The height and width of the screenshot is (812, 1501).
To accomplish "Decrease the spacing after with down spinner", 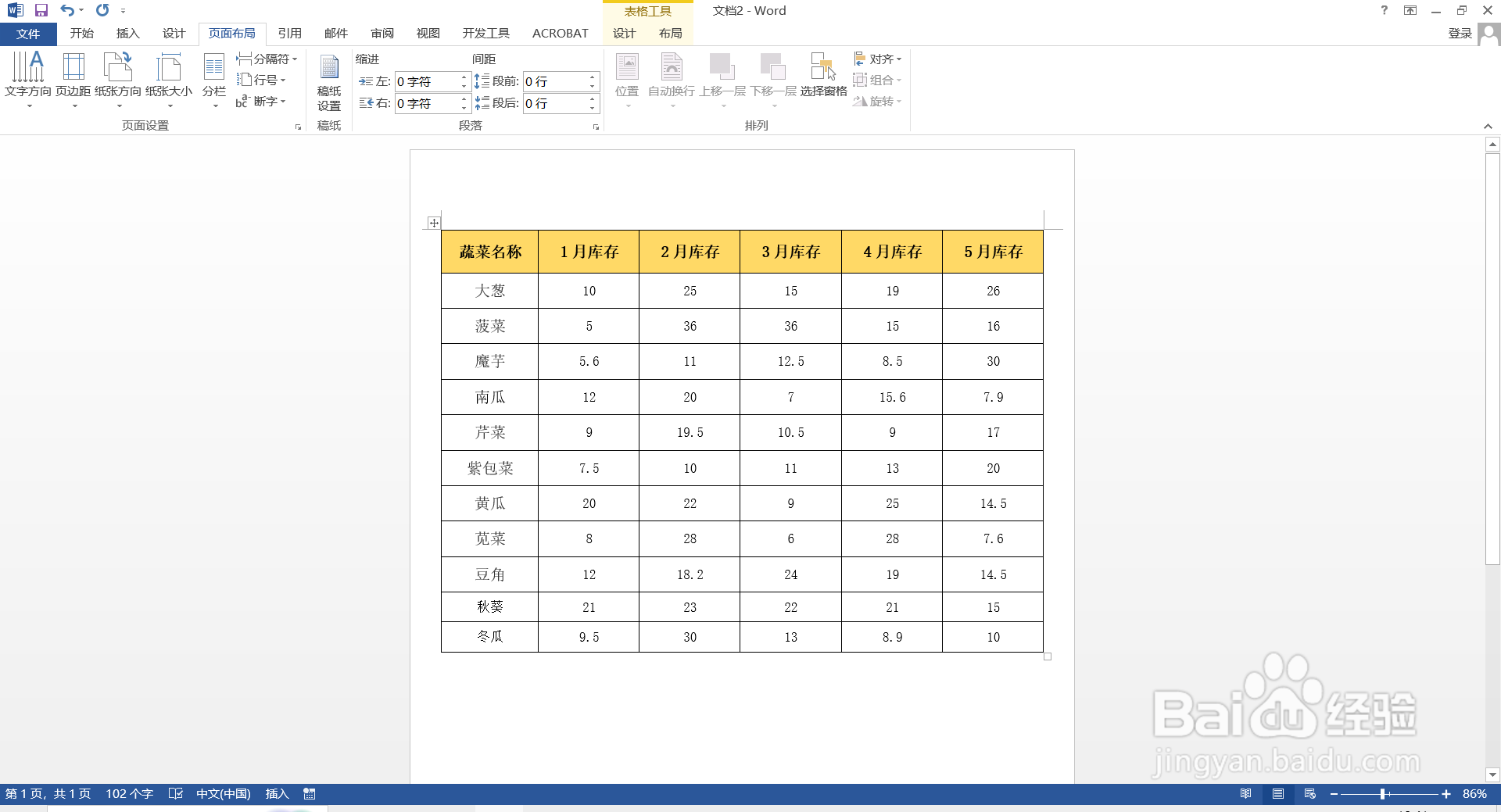I will pos(592,108).
